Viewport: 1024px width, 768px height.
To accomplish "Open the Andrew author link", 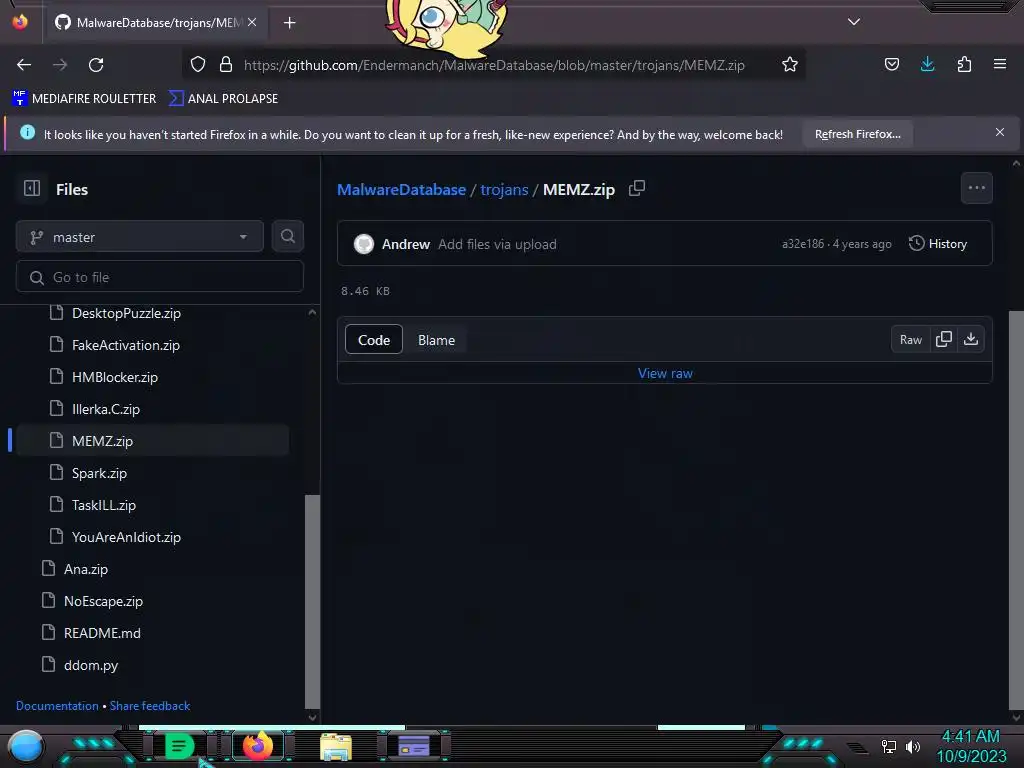I will point(406,244).
